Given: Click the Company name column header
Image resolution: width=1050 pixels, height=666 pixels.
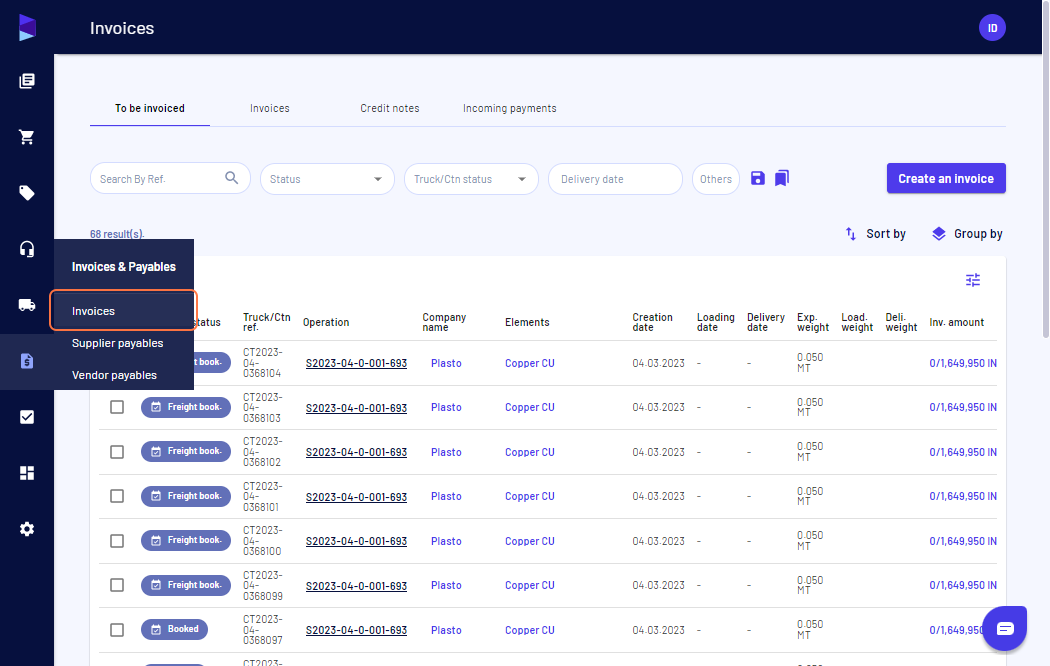Looking at the screenshot, I should [x=444, y=322].
